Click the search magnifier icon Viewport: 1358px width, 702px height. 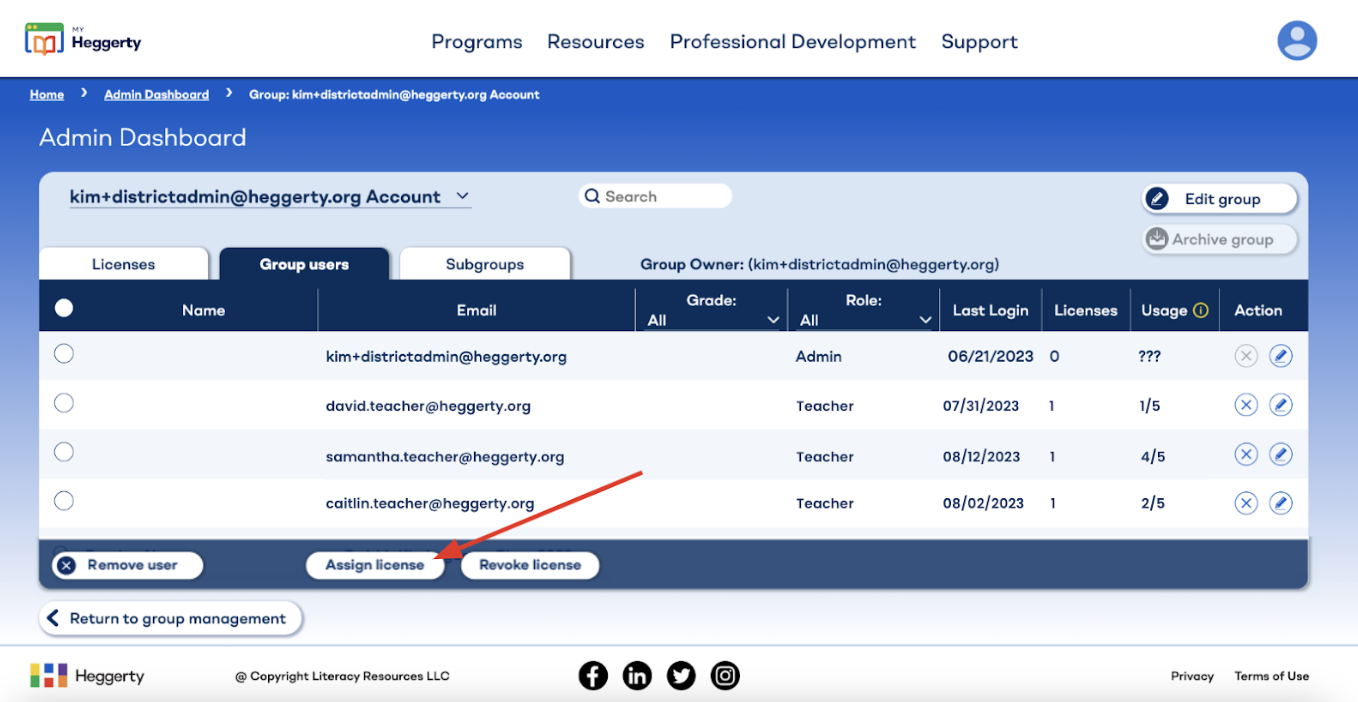pos(592,196)
